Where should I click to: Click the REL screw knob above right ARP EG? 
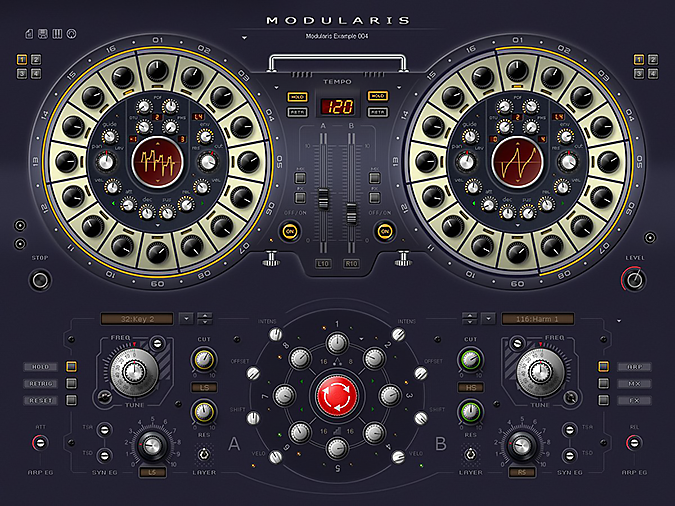tap(634, 443)
